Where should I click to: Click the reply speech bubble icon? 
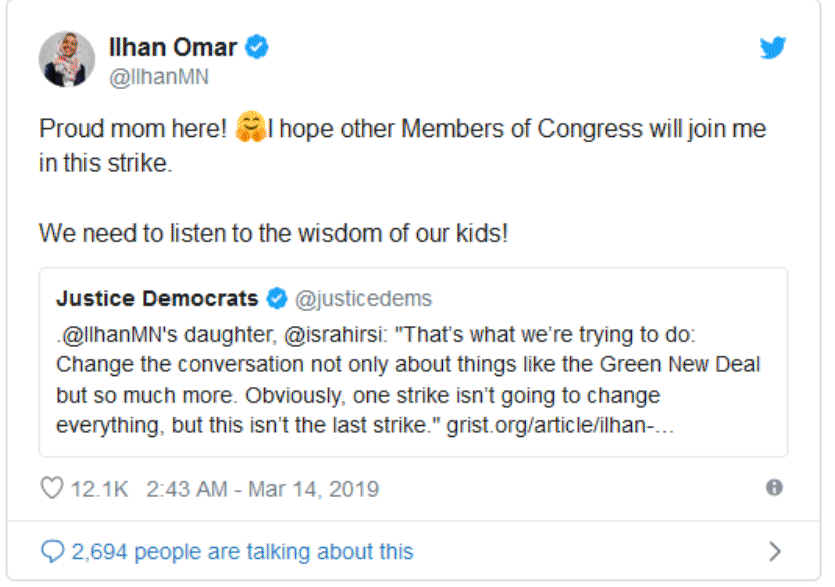52,551
